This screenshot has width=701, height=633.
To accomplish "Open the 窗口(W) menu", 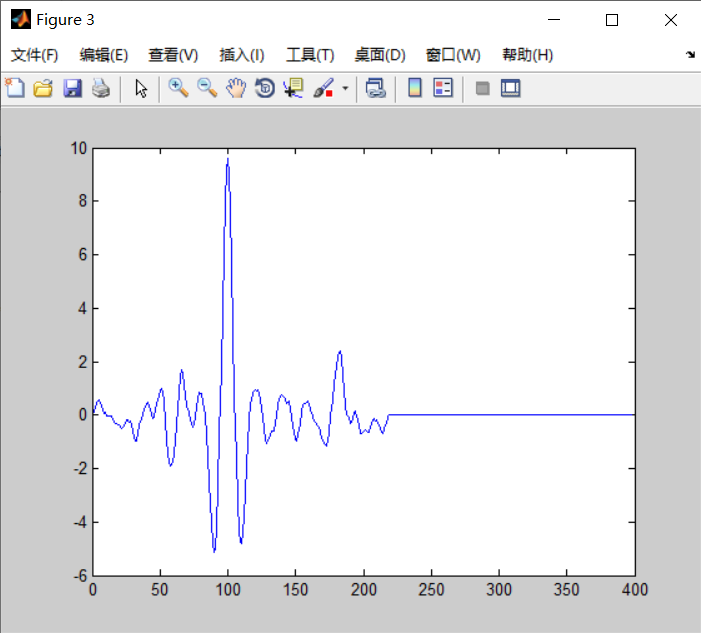I will [453, 55].
